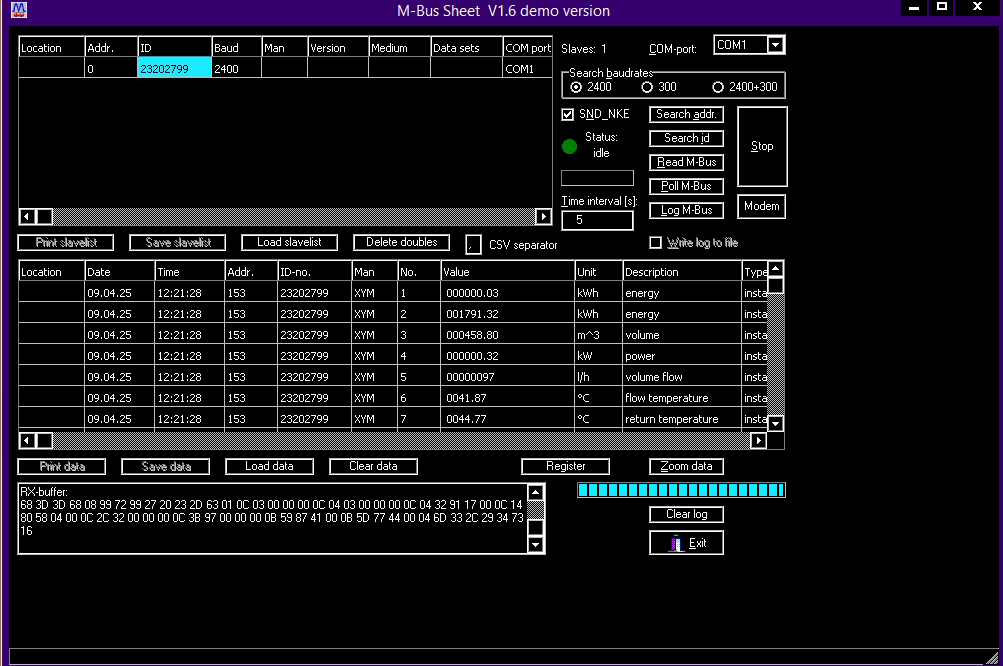Click slave list scrollbar right arrow
The width and height of the screenshot is (1003, 666).
click(544, 216)
